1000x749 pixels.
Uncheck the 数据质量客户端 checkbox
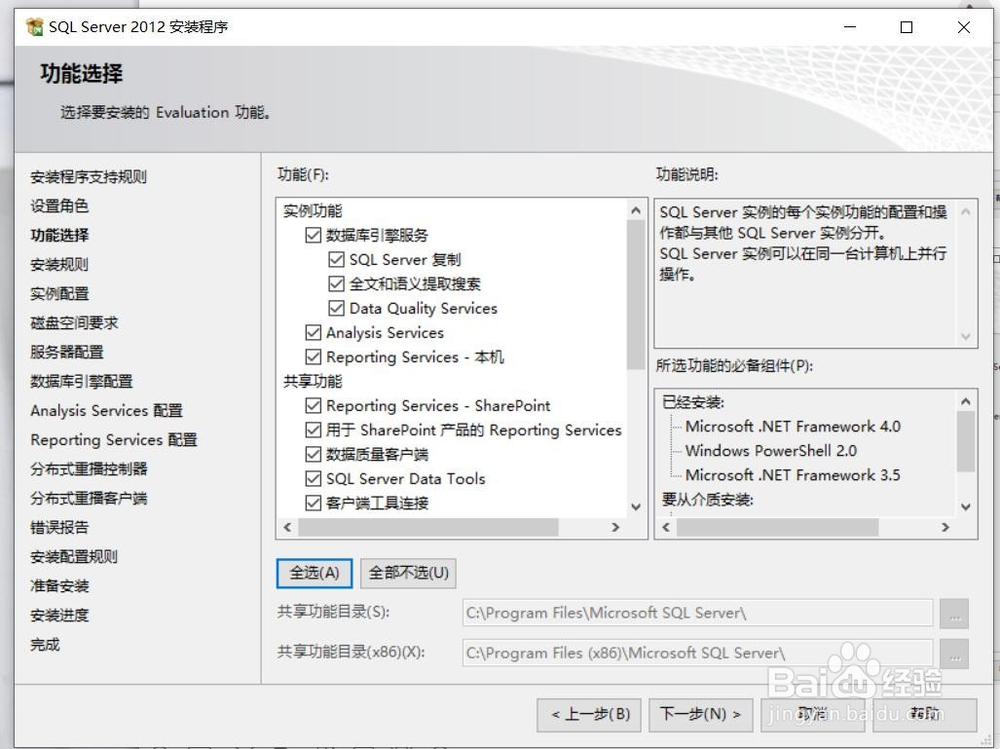coord(313,454)
